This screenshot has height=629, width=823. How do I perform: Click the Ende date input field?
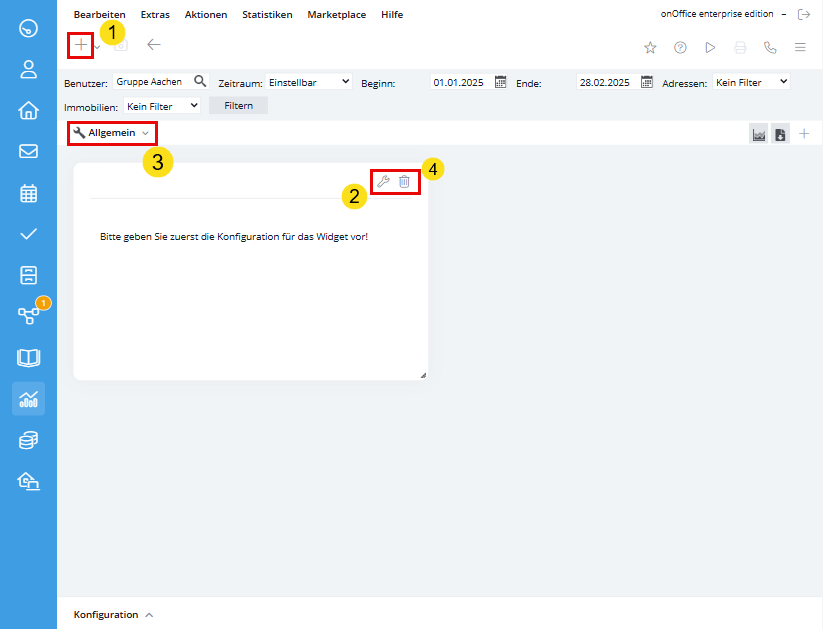click(x=605, y=82)
